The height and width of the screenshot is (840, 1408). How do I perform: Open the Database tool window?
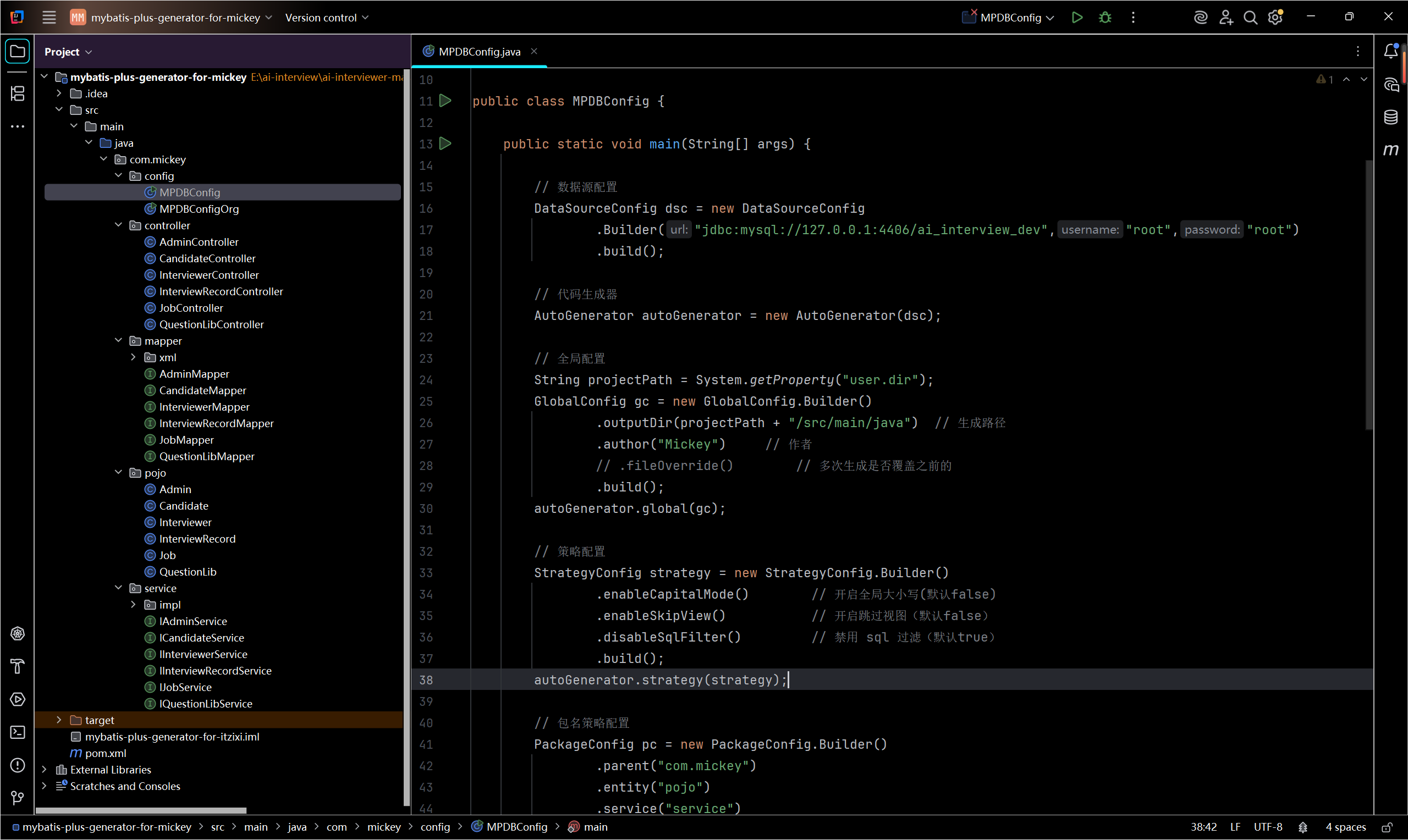tap(1391, 117)
